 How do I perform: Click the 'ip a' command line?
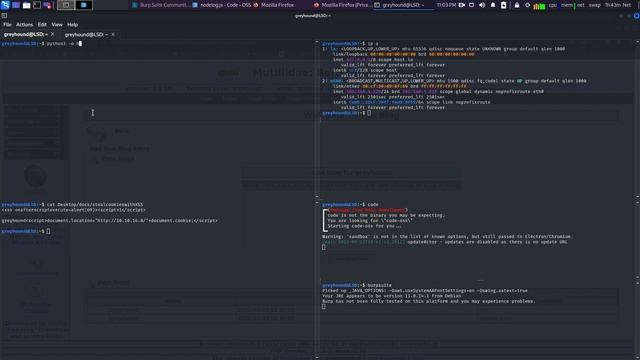[x=351, y=43]
